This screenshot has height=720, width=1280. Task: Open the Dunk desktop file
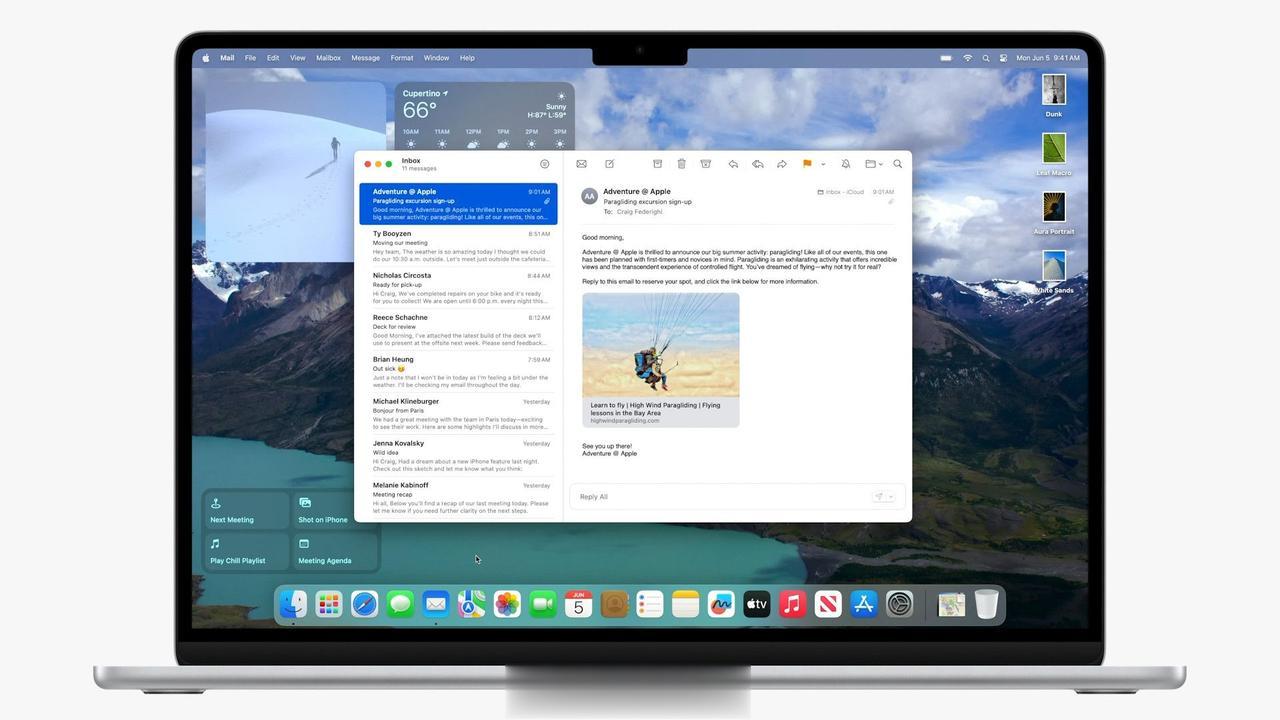point(1054,90)
